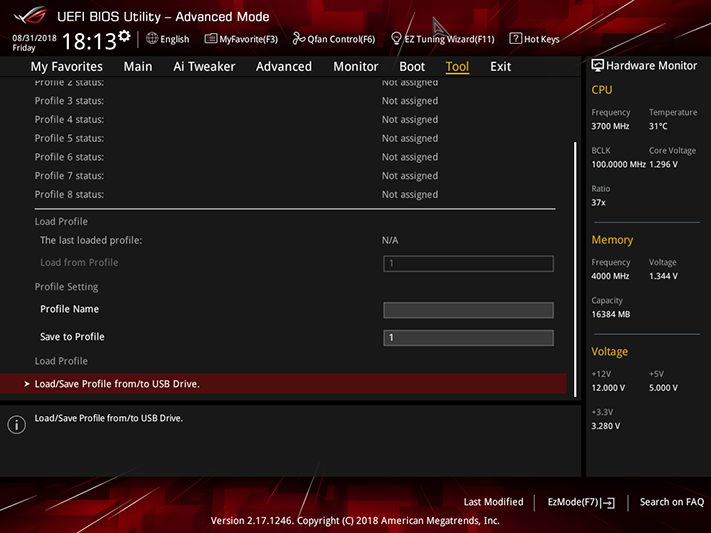Click the ROG logo icon
The image size is (711, 533).
[x=30, y=15]
